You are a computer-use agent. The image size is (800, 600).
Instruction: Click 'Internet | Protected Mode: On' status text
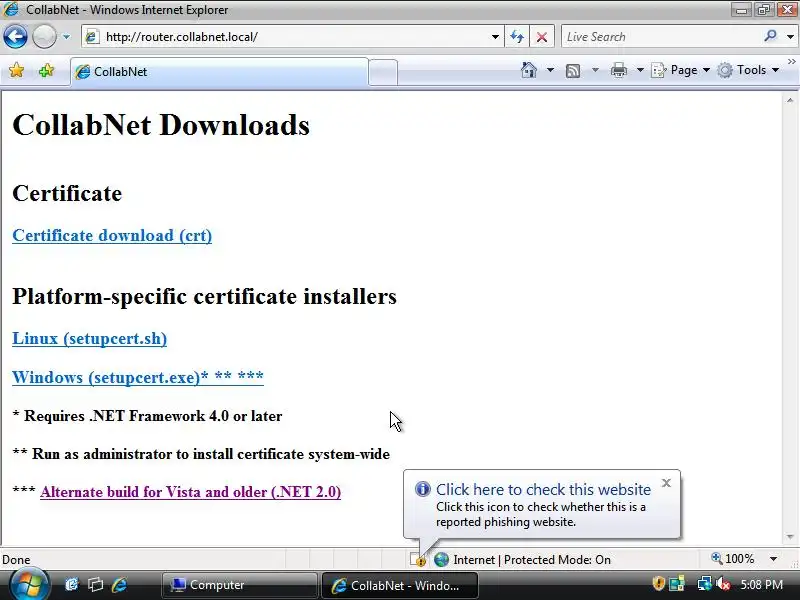532,560
